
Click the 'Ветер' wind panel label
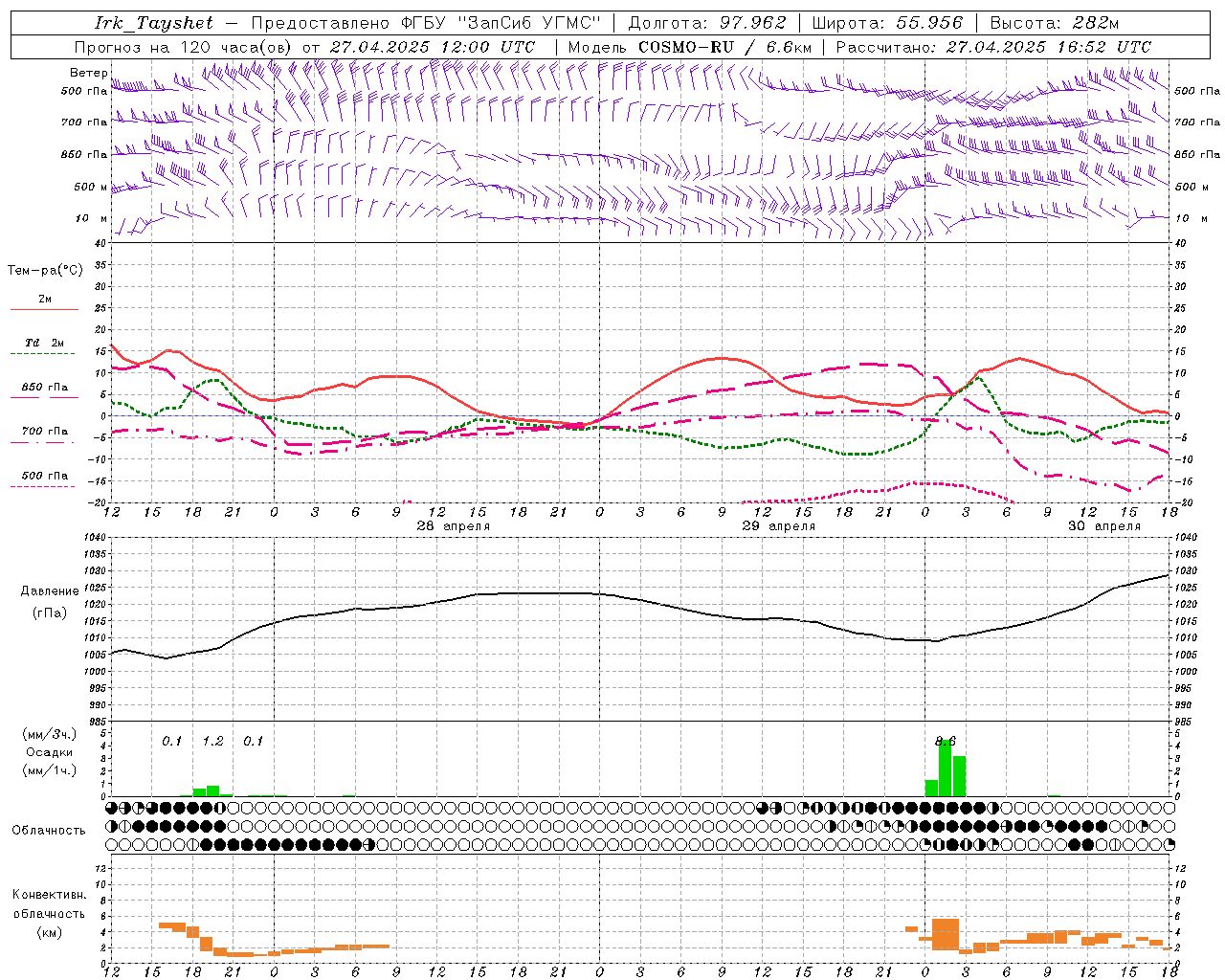click(x=88, y=73)
